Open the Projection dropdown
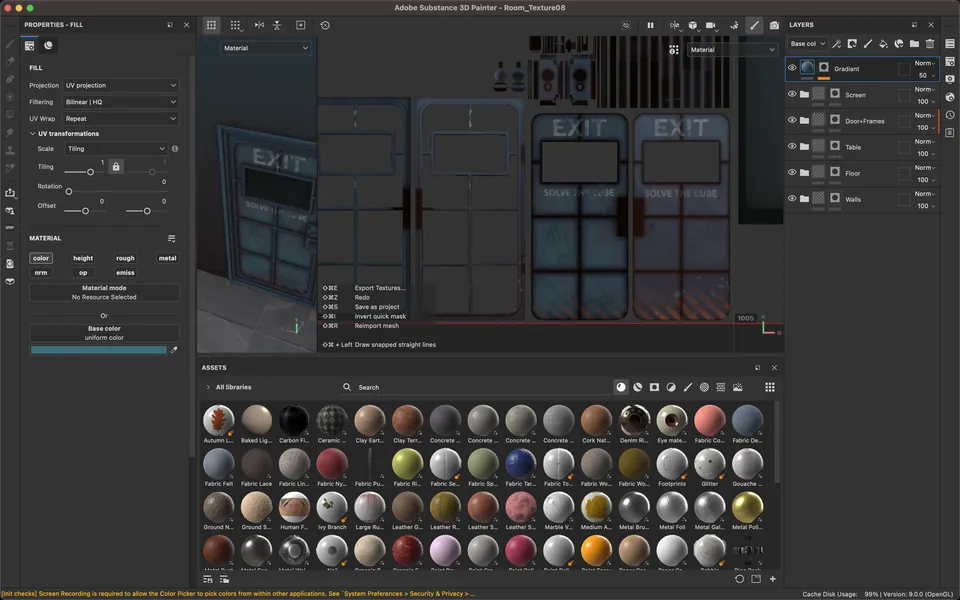The image size is (960, 600). [x=121, y=85]
